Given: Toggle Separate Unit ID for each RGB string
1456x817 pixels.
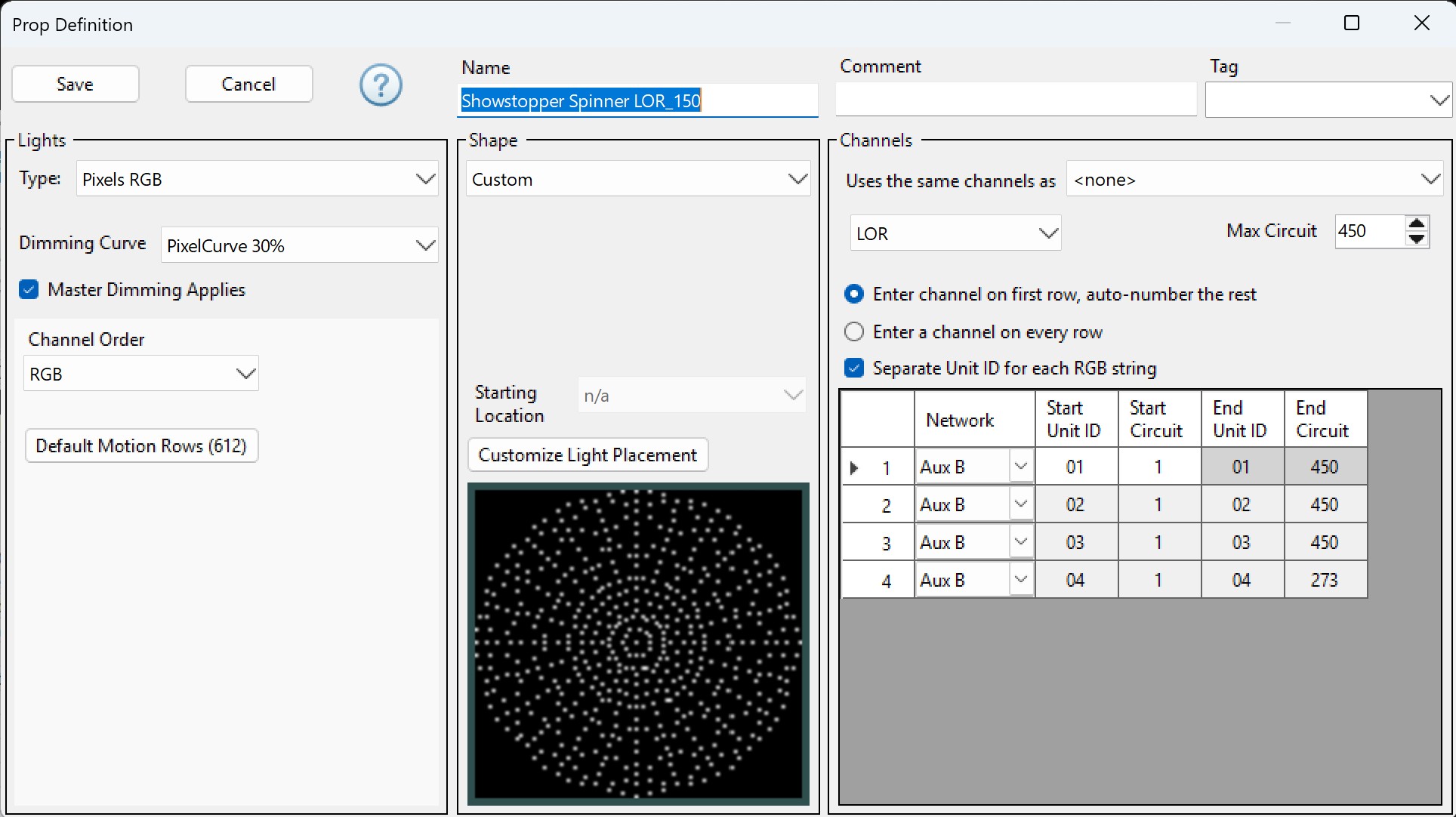Looking at the screenshot, I should coord(854,368).
